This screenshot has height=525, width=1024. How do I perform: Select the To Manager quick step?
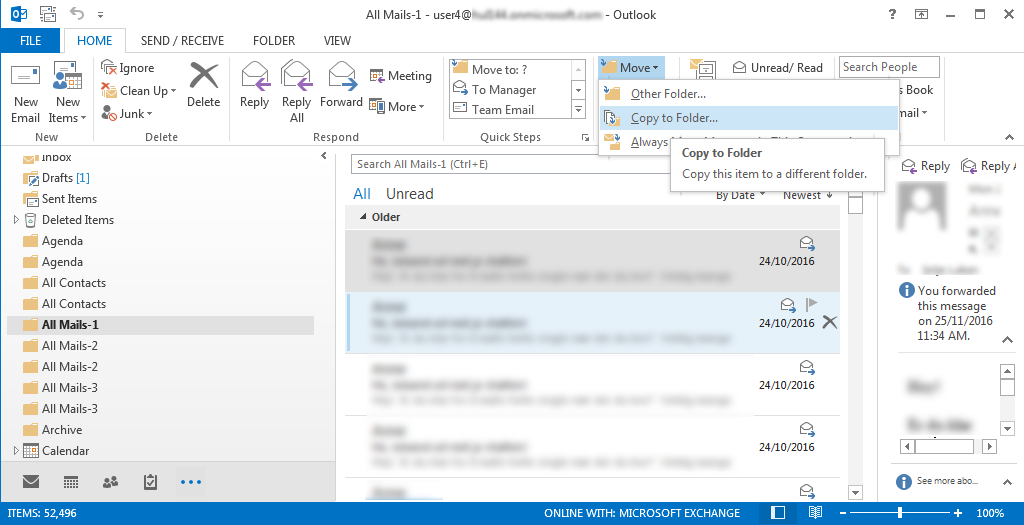point(511,89)
